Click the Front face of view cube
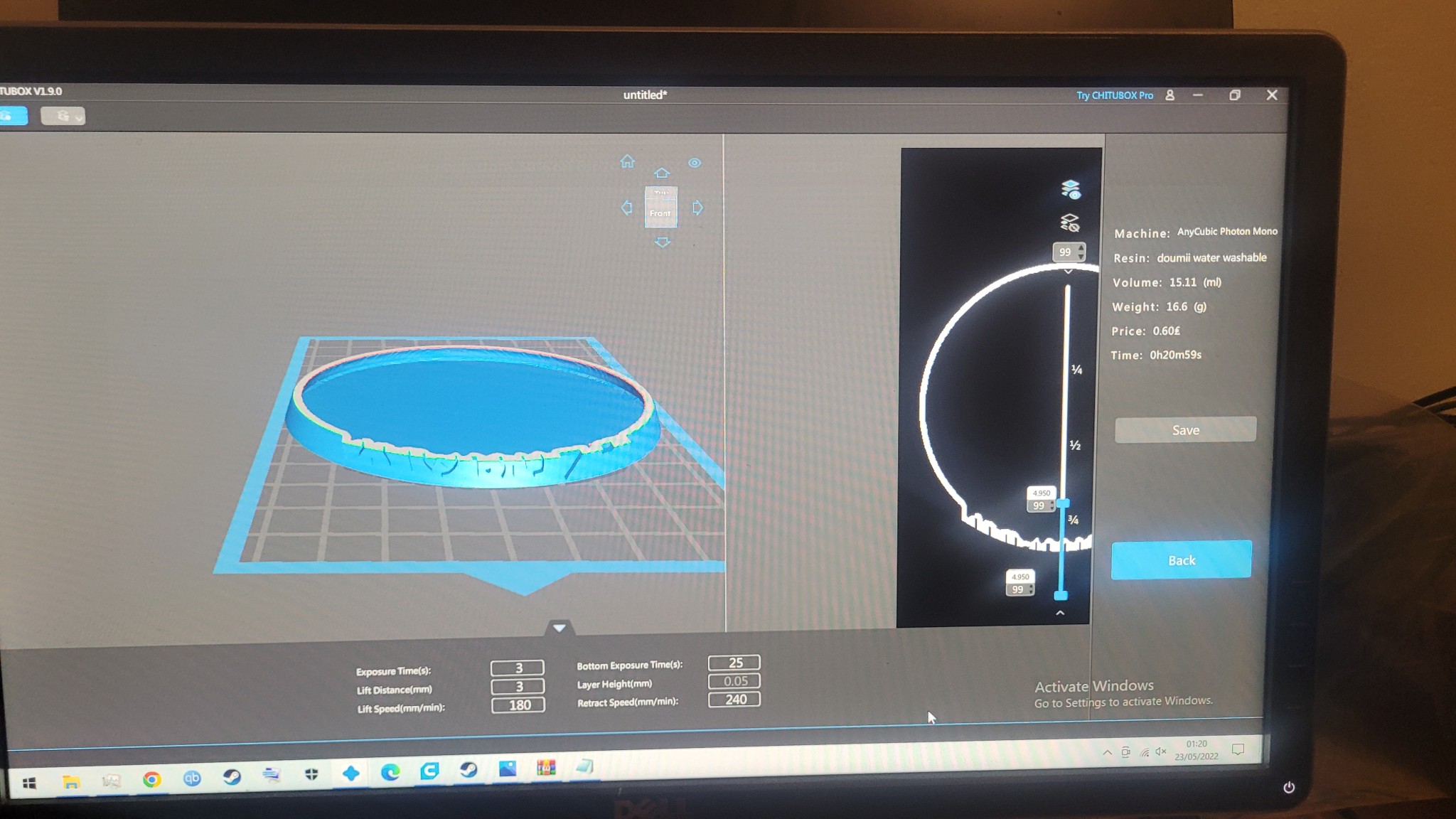1456x819 pixels. click(660, 212)
